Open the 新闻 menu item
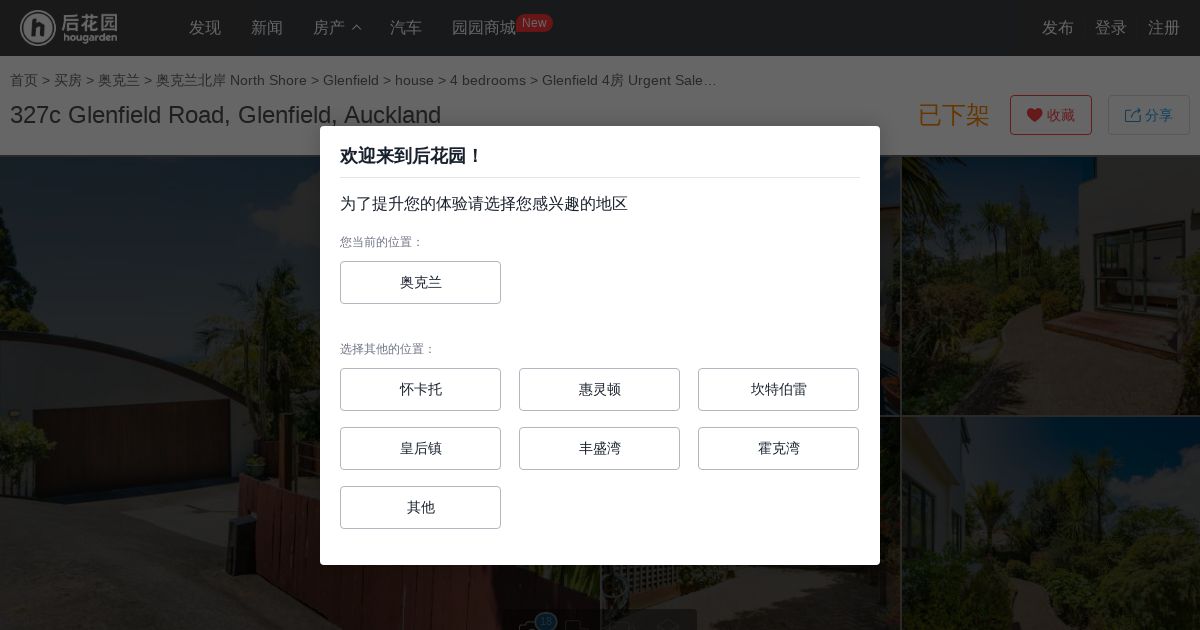The image size is (1200, 630). pos(267,28)
